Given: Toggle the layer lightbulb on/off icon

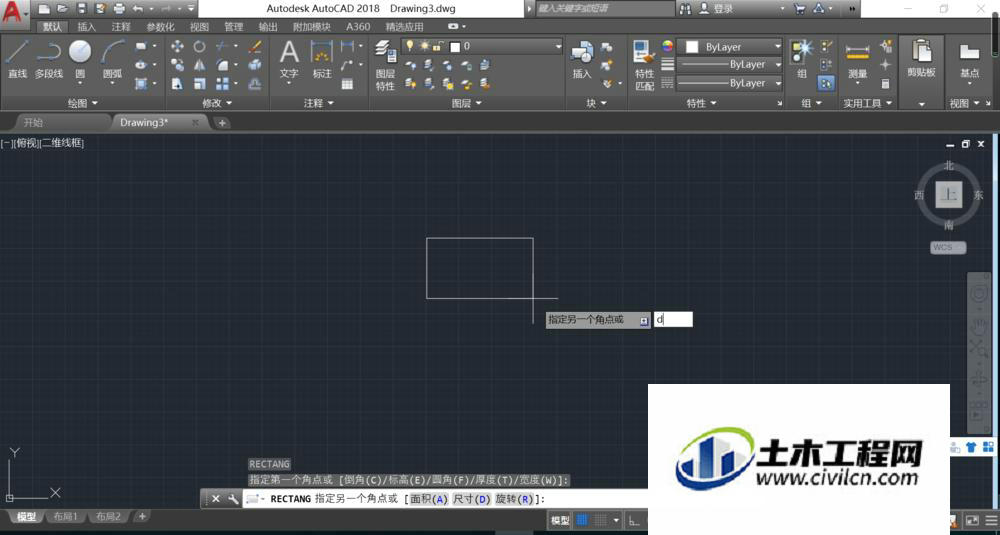Looking at the screenshot, I should (410, 46).
